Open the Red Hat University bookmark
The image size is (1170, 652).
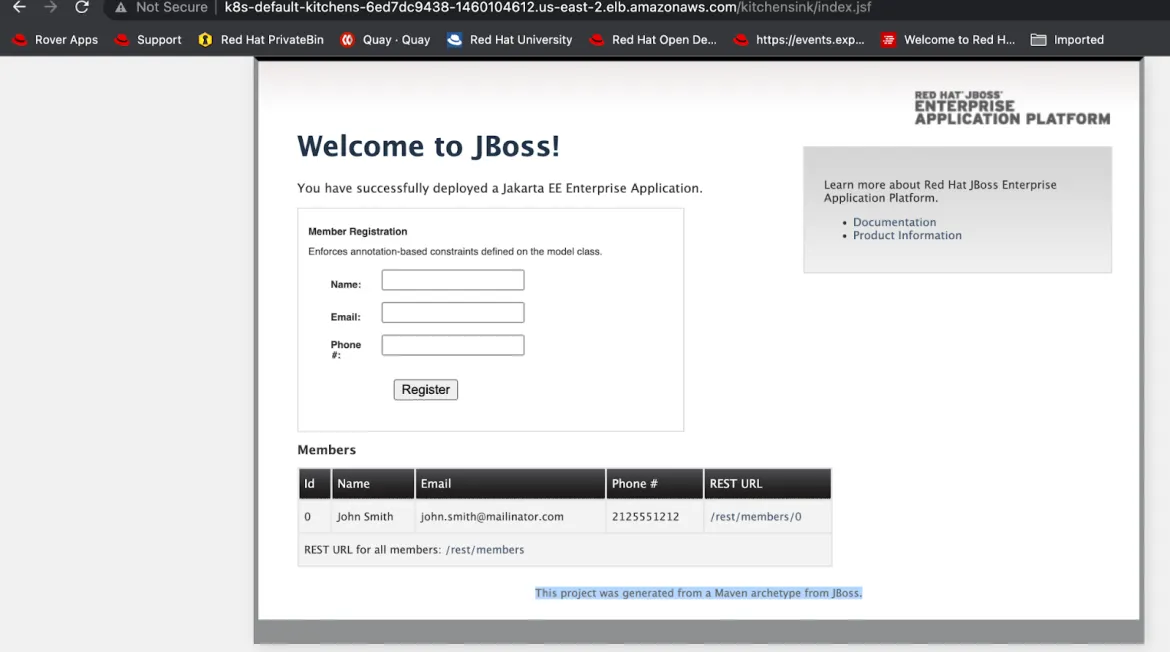510,40
